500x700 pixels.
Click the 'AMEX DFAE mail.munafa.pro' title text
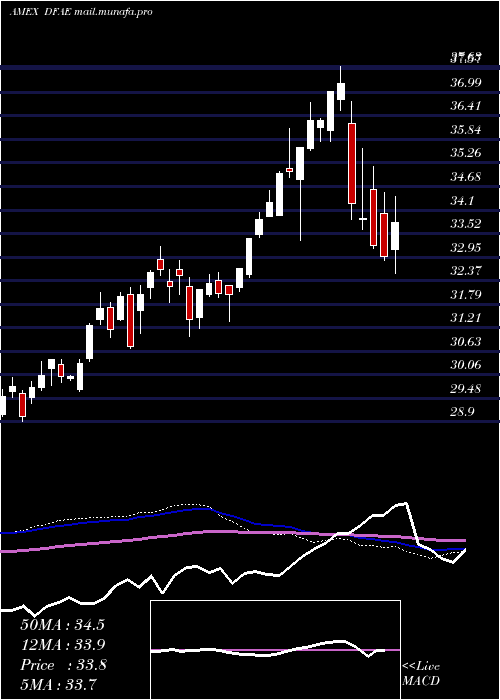coord(81,12)
